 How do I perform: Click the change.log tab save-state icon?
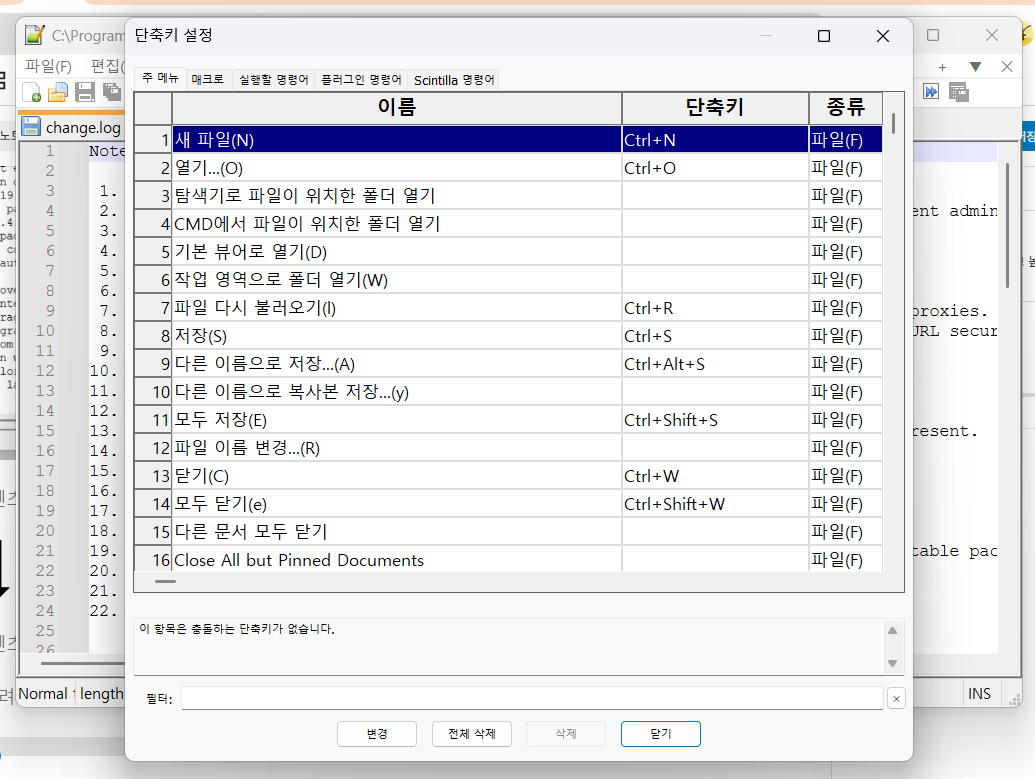[31, 127]
